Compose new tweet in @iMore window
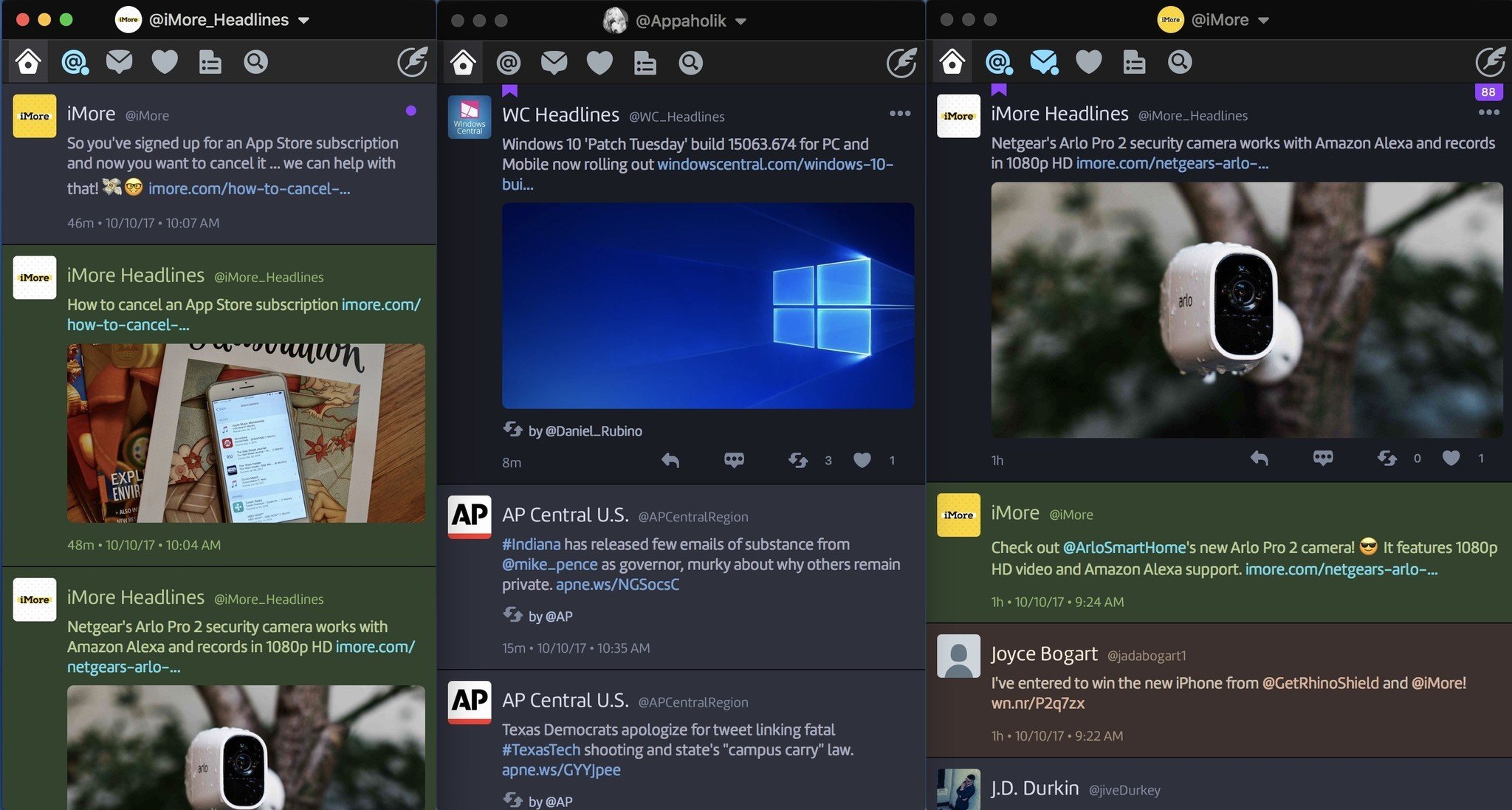 (1490, 61)
